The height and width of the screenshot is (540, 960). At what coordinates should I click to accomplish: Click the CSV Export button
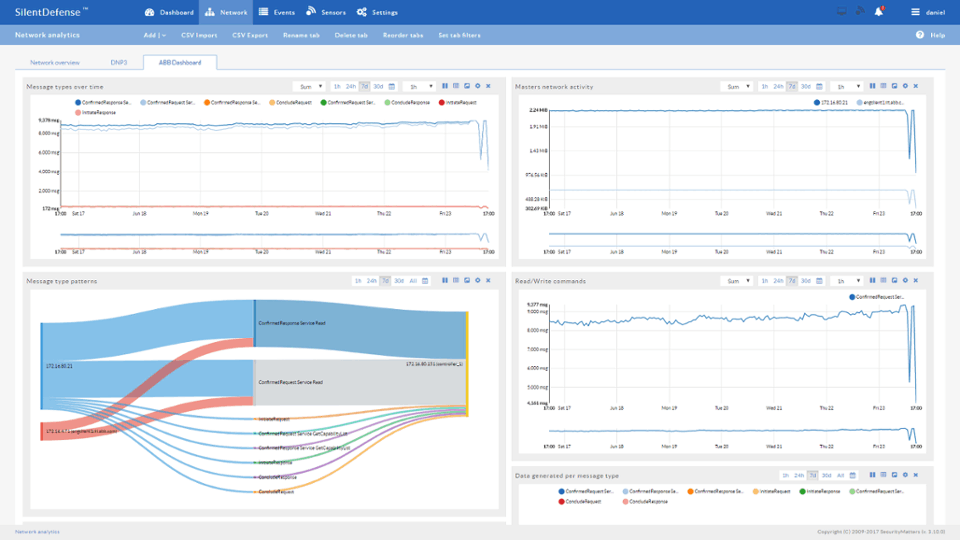250,35
